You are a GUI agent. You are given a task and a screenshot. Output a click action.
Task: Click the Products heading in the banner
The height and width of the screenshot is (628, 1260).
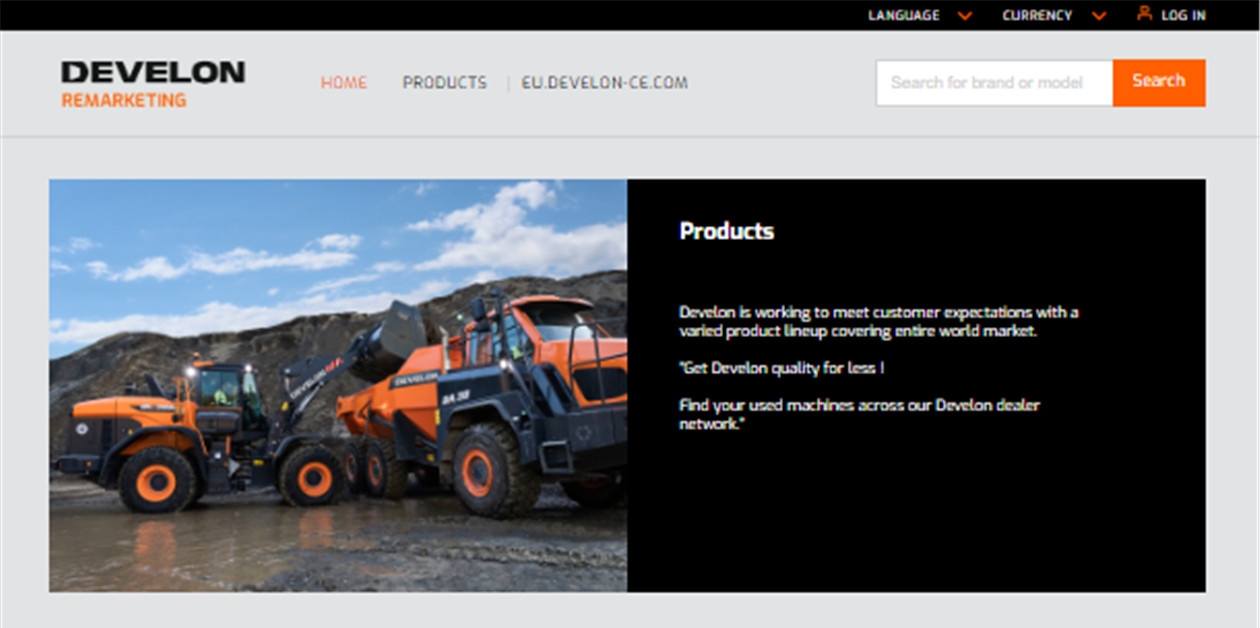727,231
